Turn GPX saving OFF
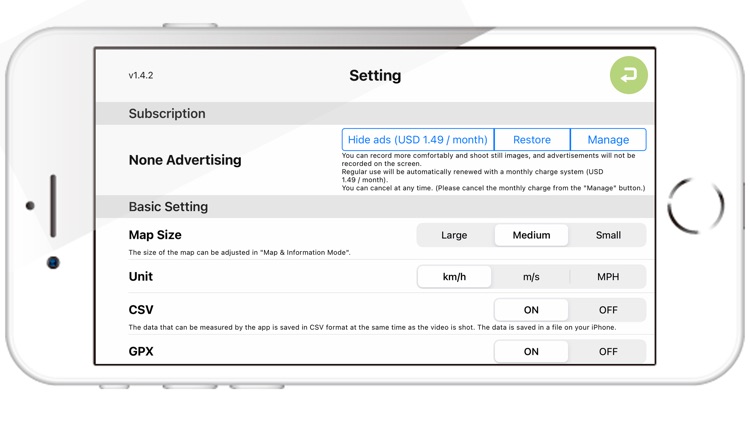750x422 pixels. click(x=608, y=351)
